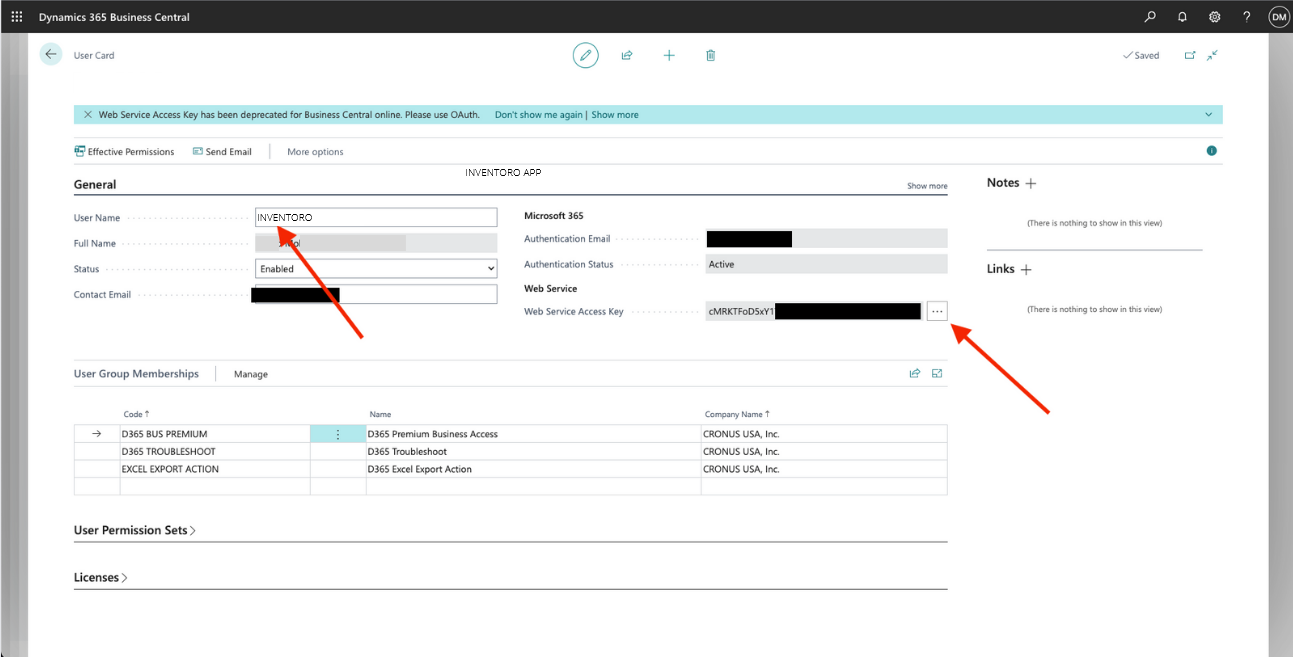Open the notifications bell
Viewport: 1293px width, 657px height.
[x=1182, y=17]
